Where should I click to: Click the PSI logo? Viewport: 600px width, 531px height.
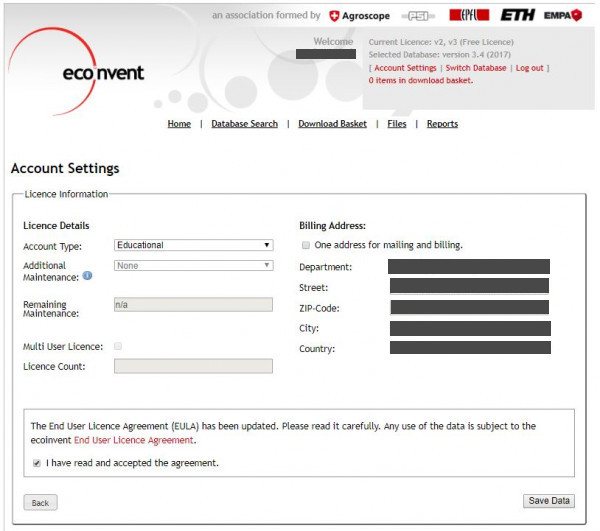418,16
